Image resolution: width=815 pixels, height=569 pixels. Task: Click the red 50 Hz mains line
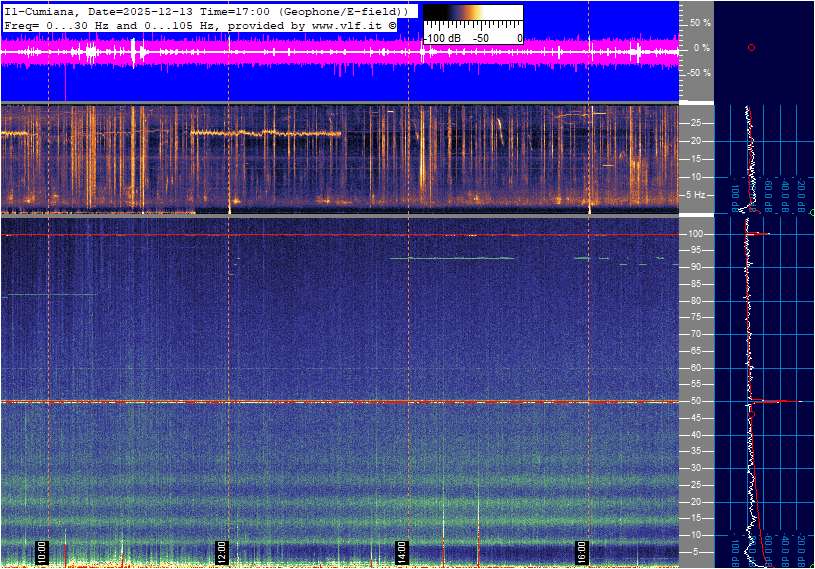point(300,402)
